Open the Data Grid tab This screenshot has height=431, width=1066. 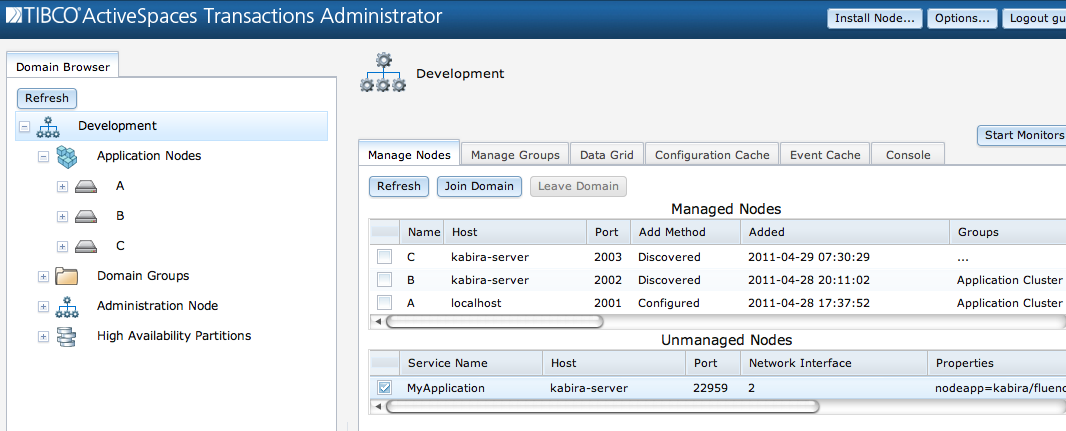pyautogui.click(x=607, y=154)
